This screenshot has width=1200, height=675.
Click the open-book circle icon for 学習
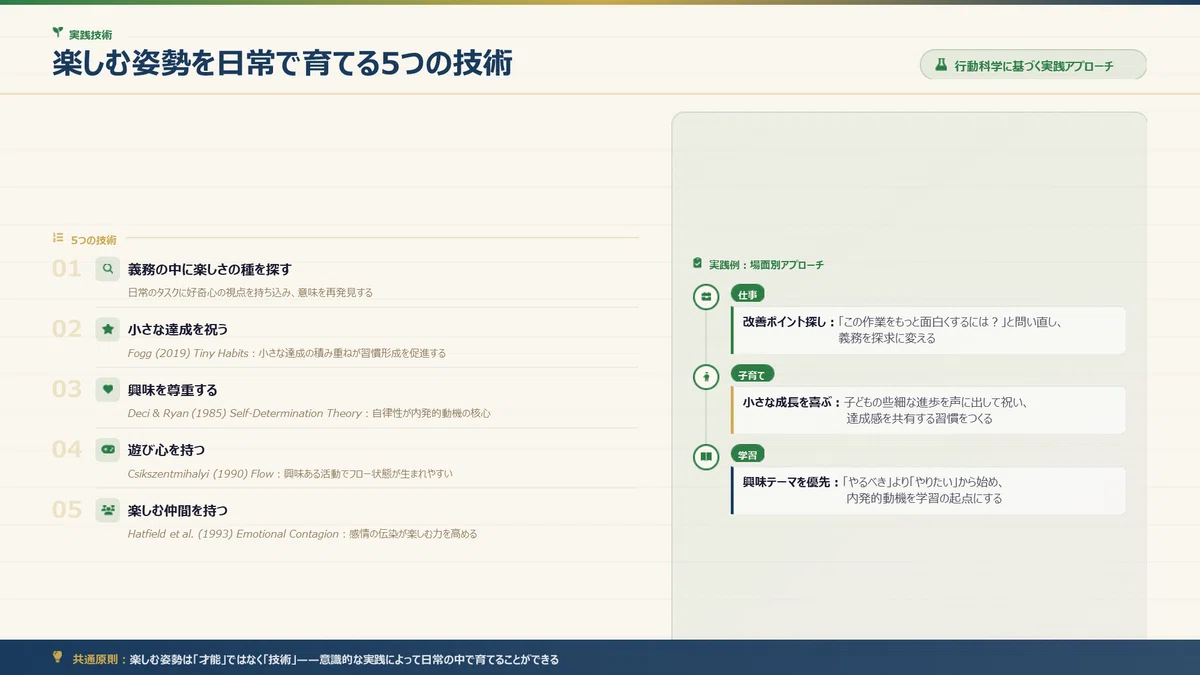point(707,457)
